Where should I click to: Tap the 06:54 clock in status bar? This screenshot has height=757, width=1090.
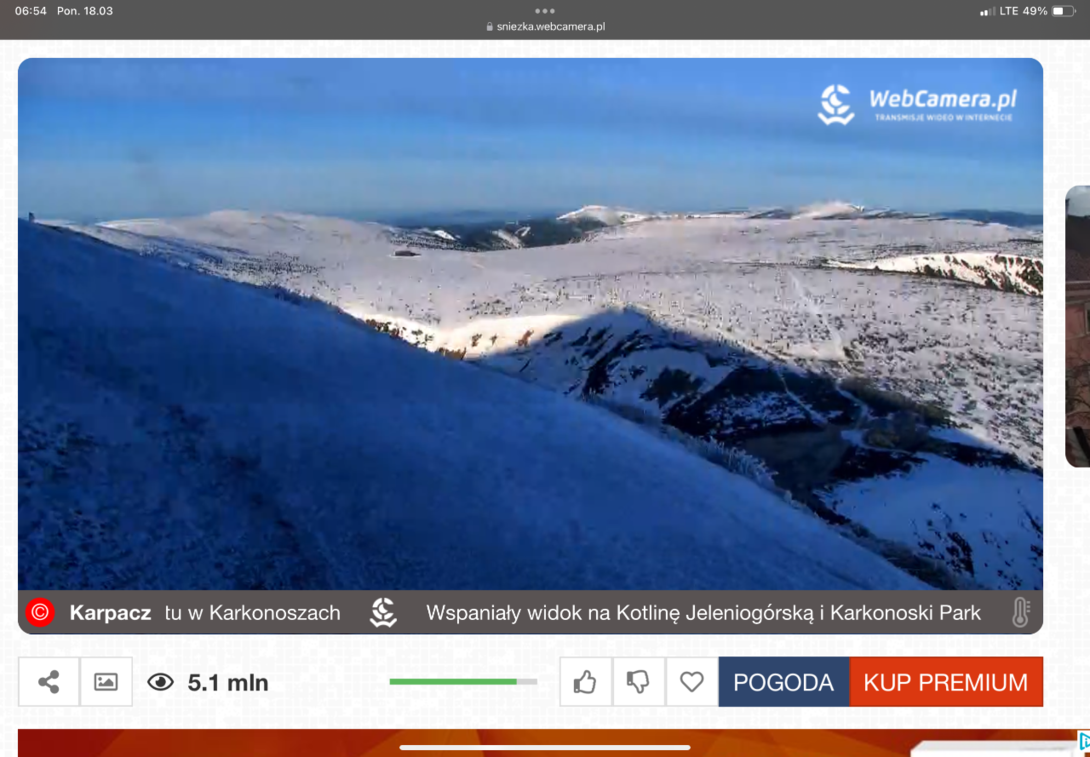click(31, 11)
